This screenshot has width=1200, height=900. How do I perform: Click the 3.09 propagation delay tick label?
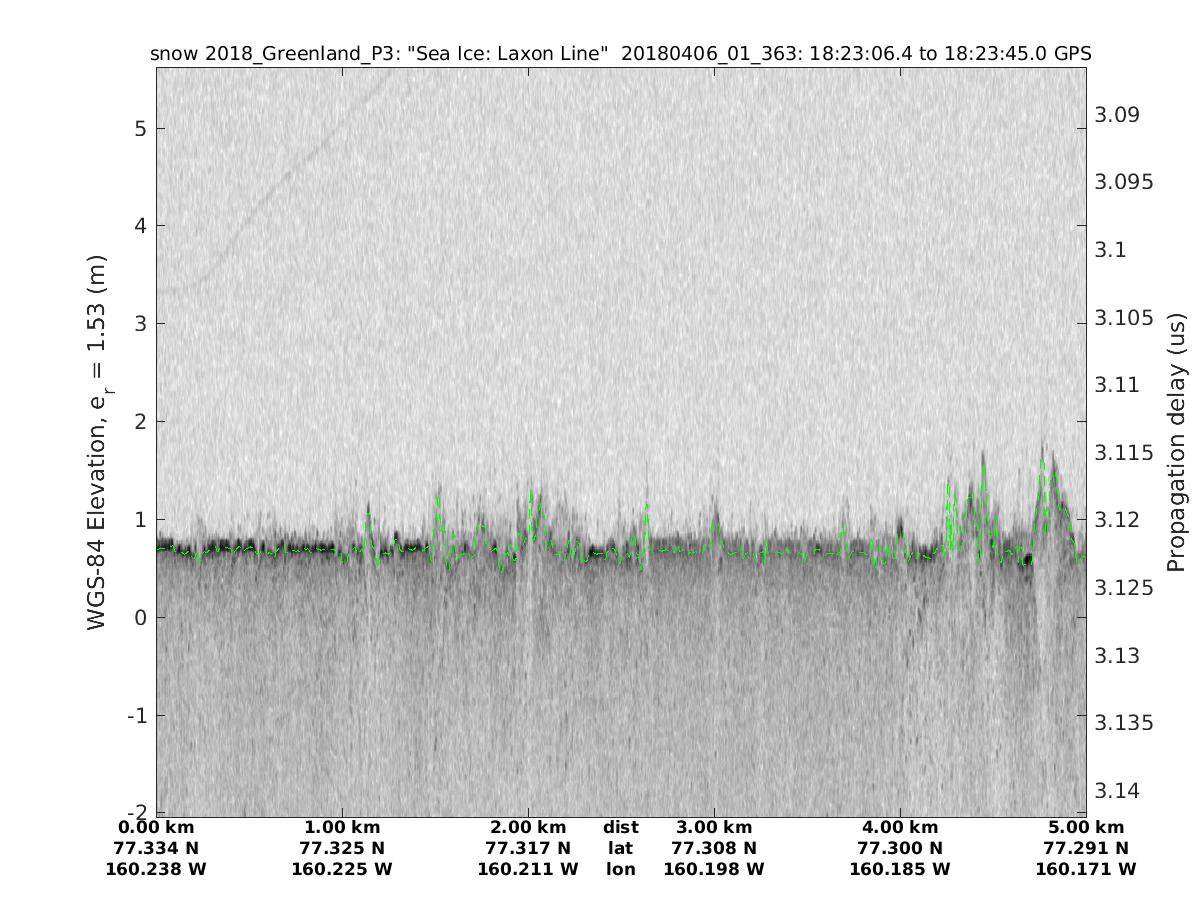point(1116,114)
